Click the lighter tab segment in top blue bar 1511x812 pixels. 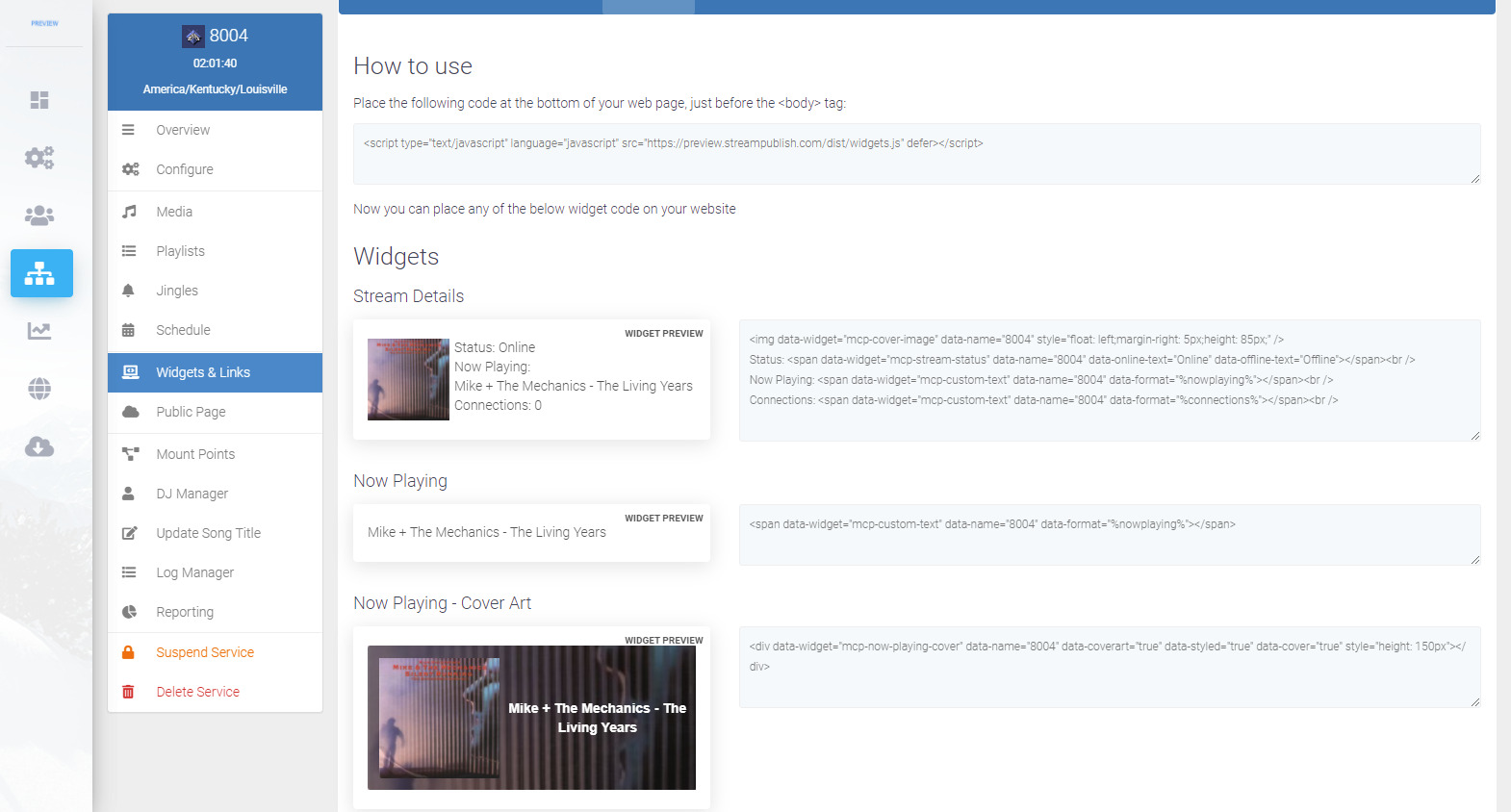[649, 7]
